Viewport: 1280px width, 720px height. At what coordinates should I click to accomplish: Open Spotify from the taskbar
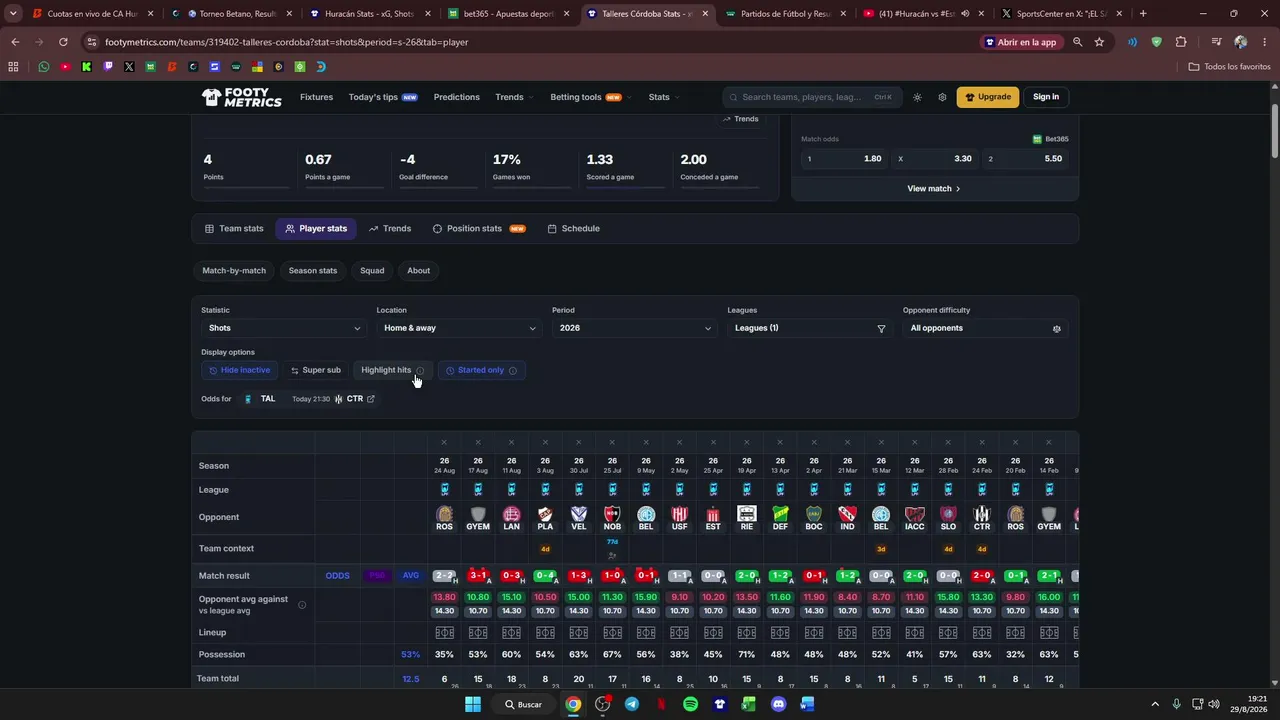690,704
